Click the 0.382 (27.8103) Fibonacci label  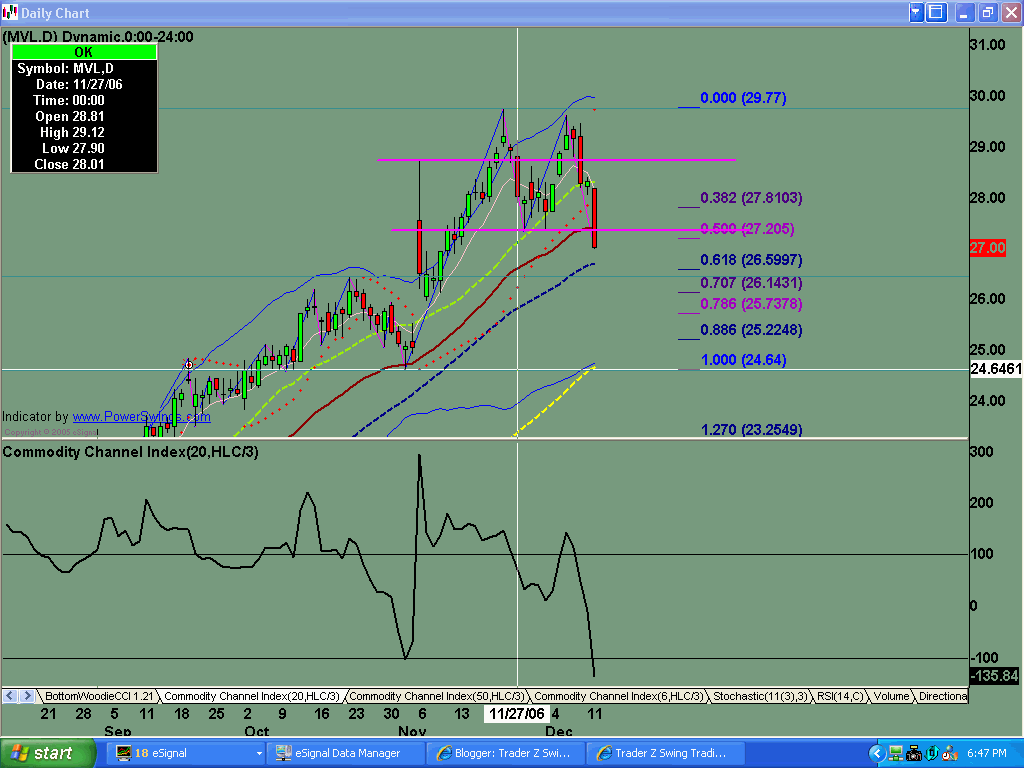751,198
